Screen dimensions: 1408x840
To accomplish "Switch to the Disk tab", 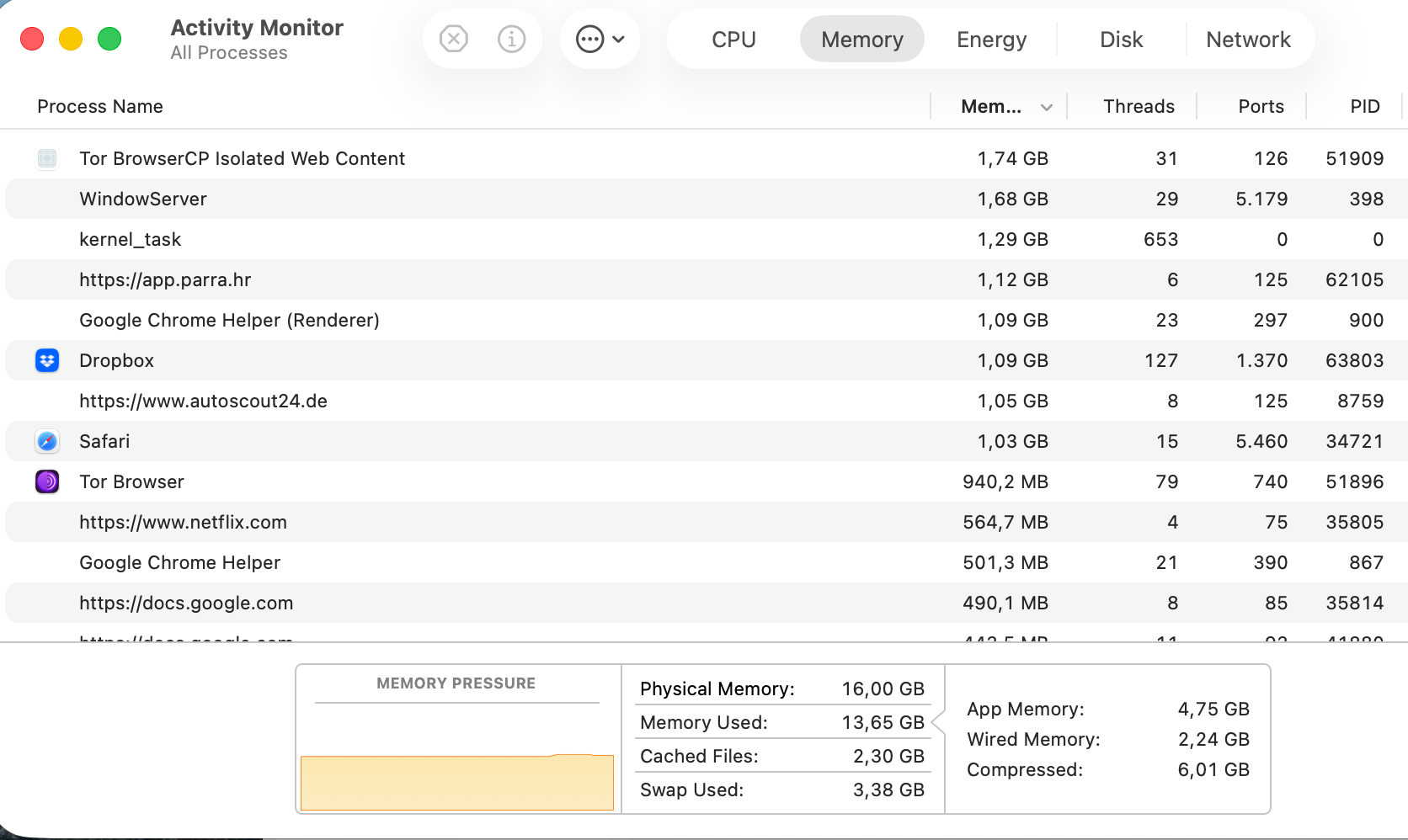I will coord(1121,40).
